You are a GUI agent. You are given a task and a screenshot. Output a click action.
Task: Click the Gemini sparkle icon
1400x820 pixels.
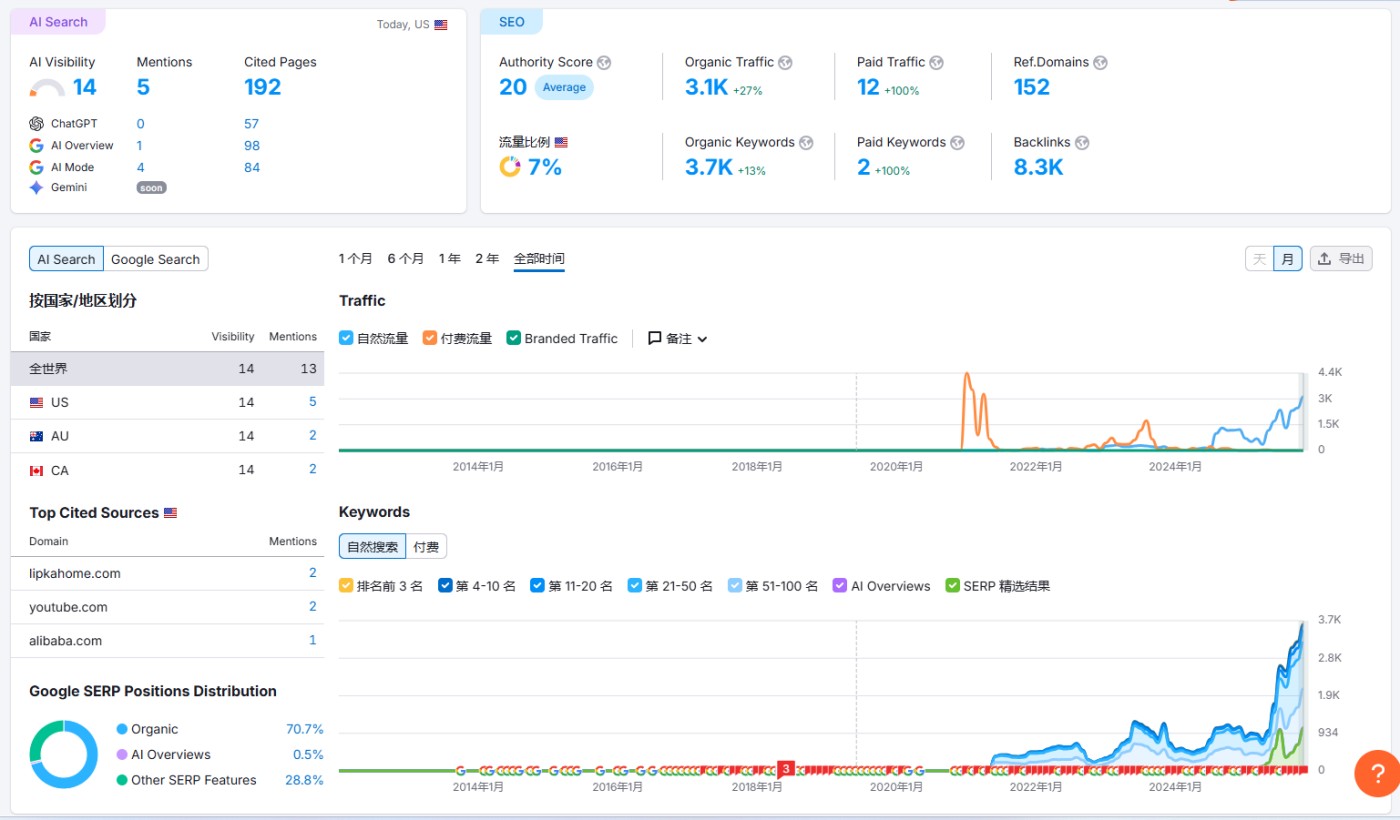(x=37, y=188)
